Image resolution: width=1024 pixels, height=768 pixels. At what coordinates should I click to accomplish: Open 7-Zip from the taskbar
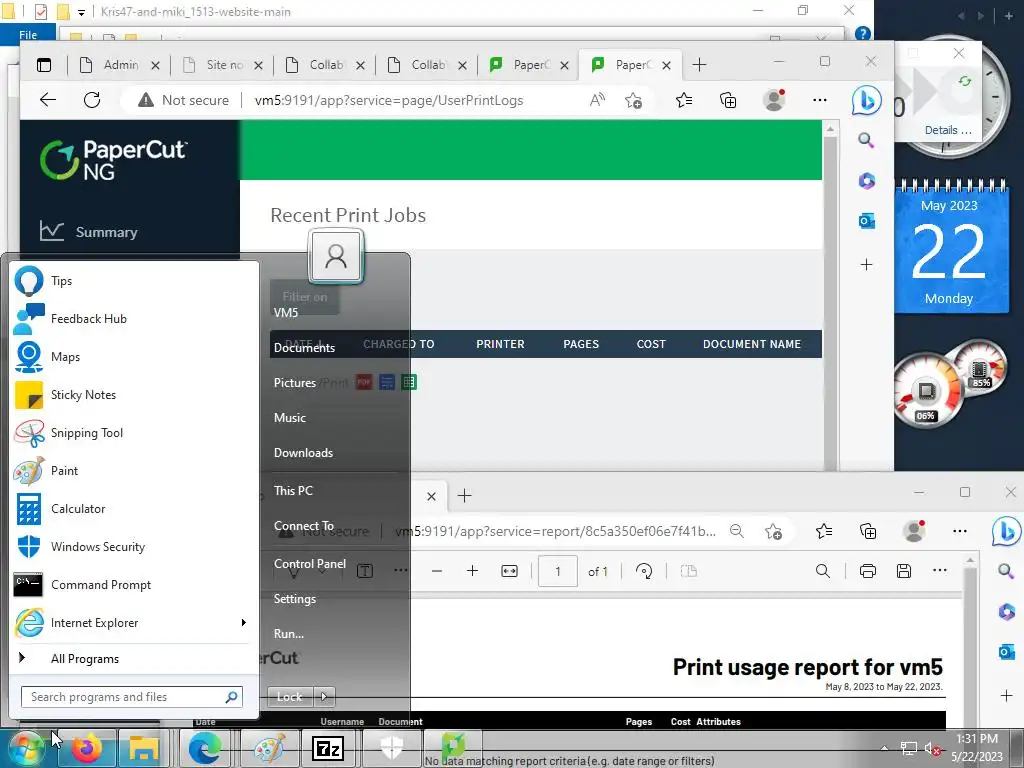(x=328, y=748)
